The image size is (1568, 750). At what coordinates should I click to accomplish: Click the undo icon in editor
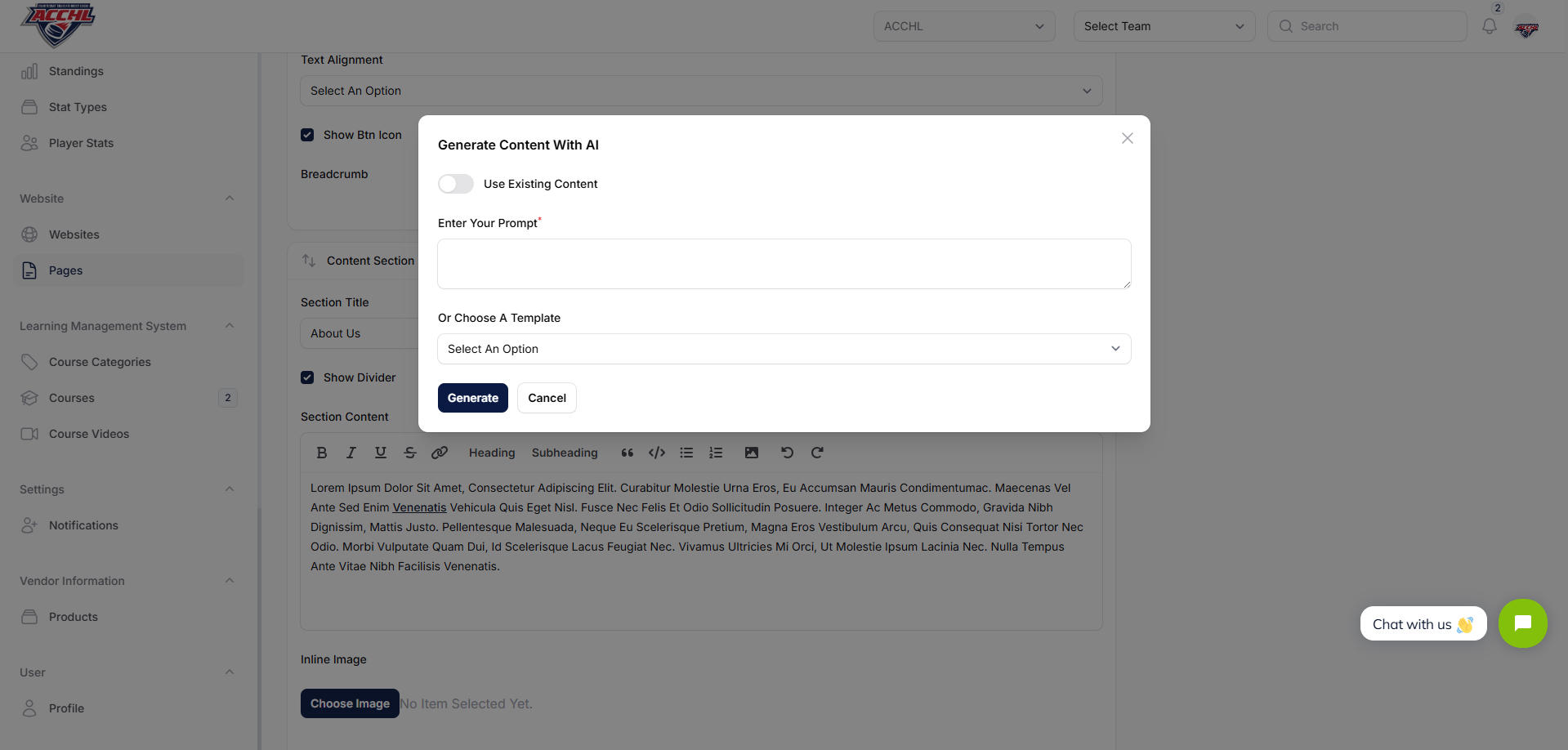click(787, 453)
